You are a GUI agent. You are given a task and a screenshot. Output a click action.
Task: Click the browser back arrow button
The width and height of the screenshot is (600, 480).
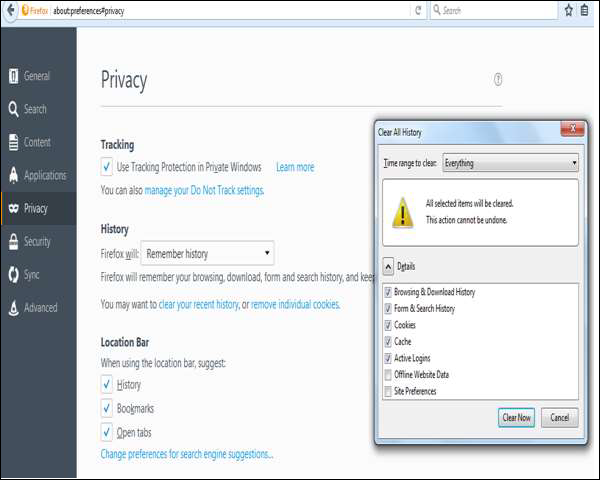(11, 10)
